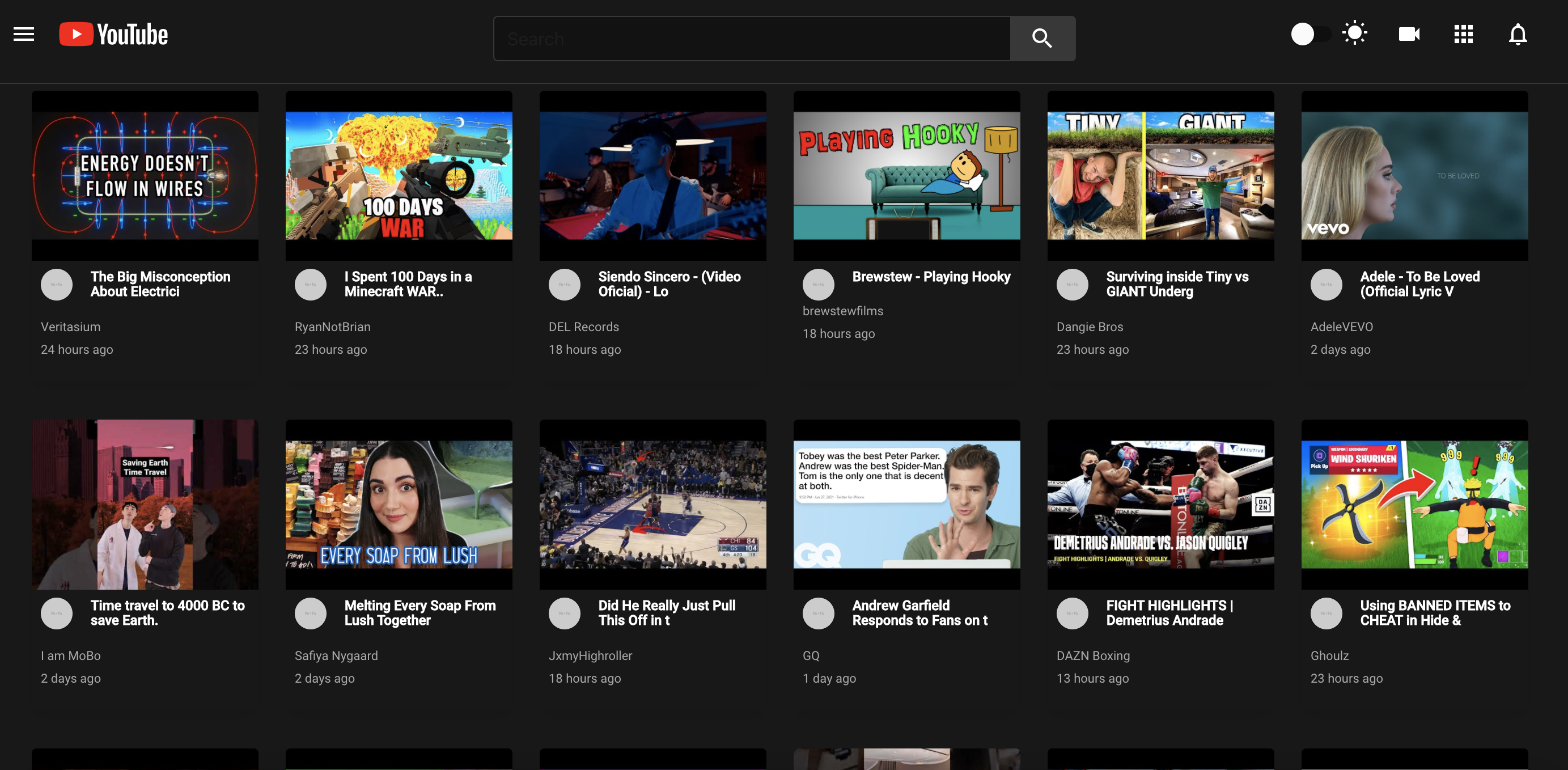Click the video camera upload icon

point(1409,34)
